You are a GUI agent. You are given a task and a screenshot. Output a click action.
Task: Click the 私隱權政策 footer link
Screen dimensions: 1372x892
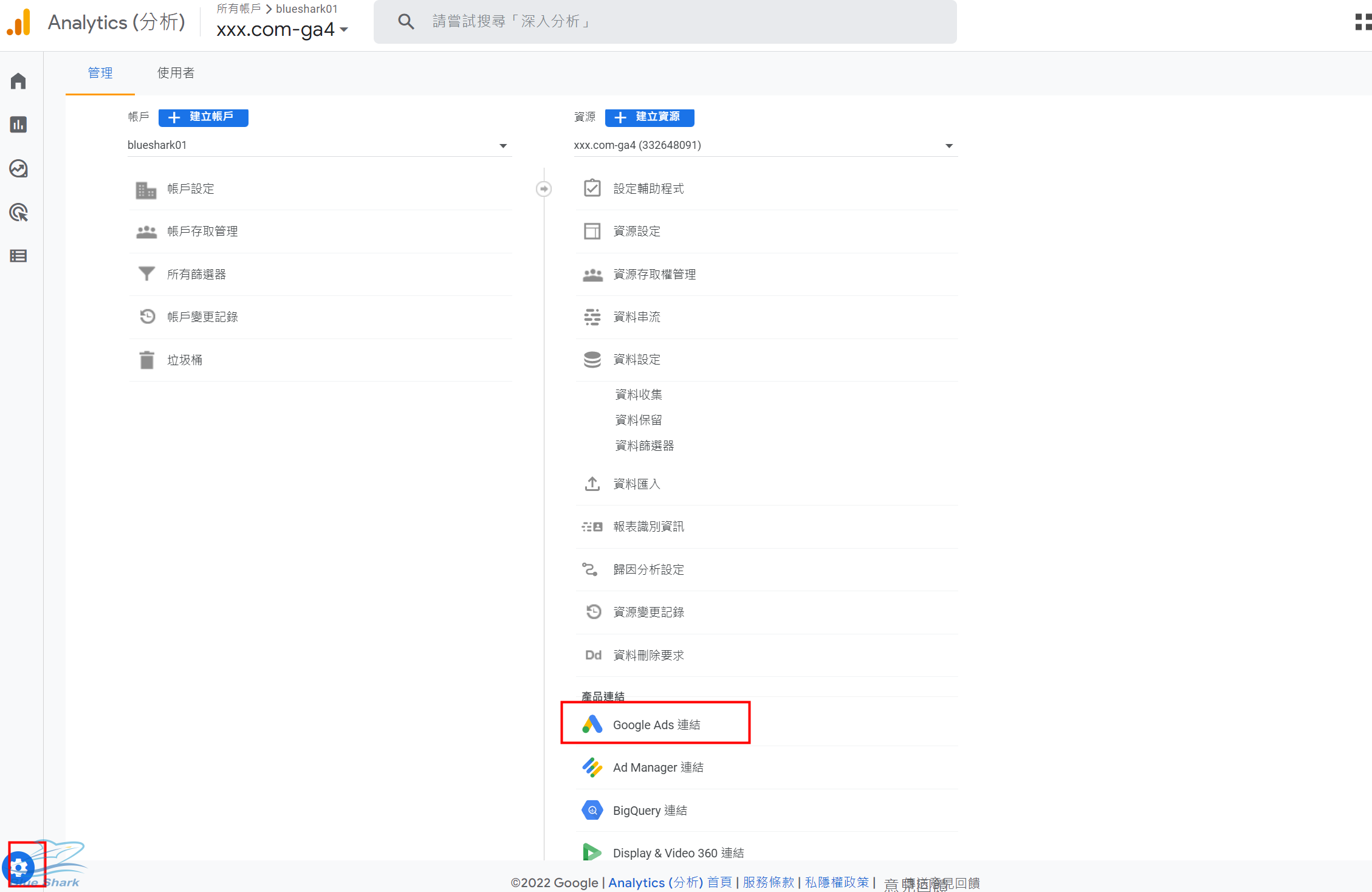pos(837,882)
